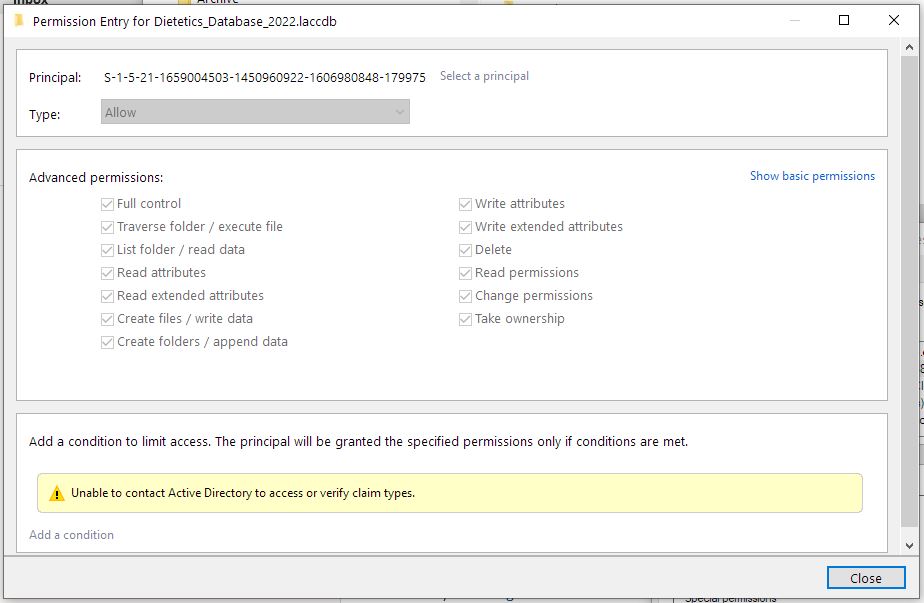Toggle the Take ownership permission
This screenshot has width=924, height=603.
click(x=465, y=318)
